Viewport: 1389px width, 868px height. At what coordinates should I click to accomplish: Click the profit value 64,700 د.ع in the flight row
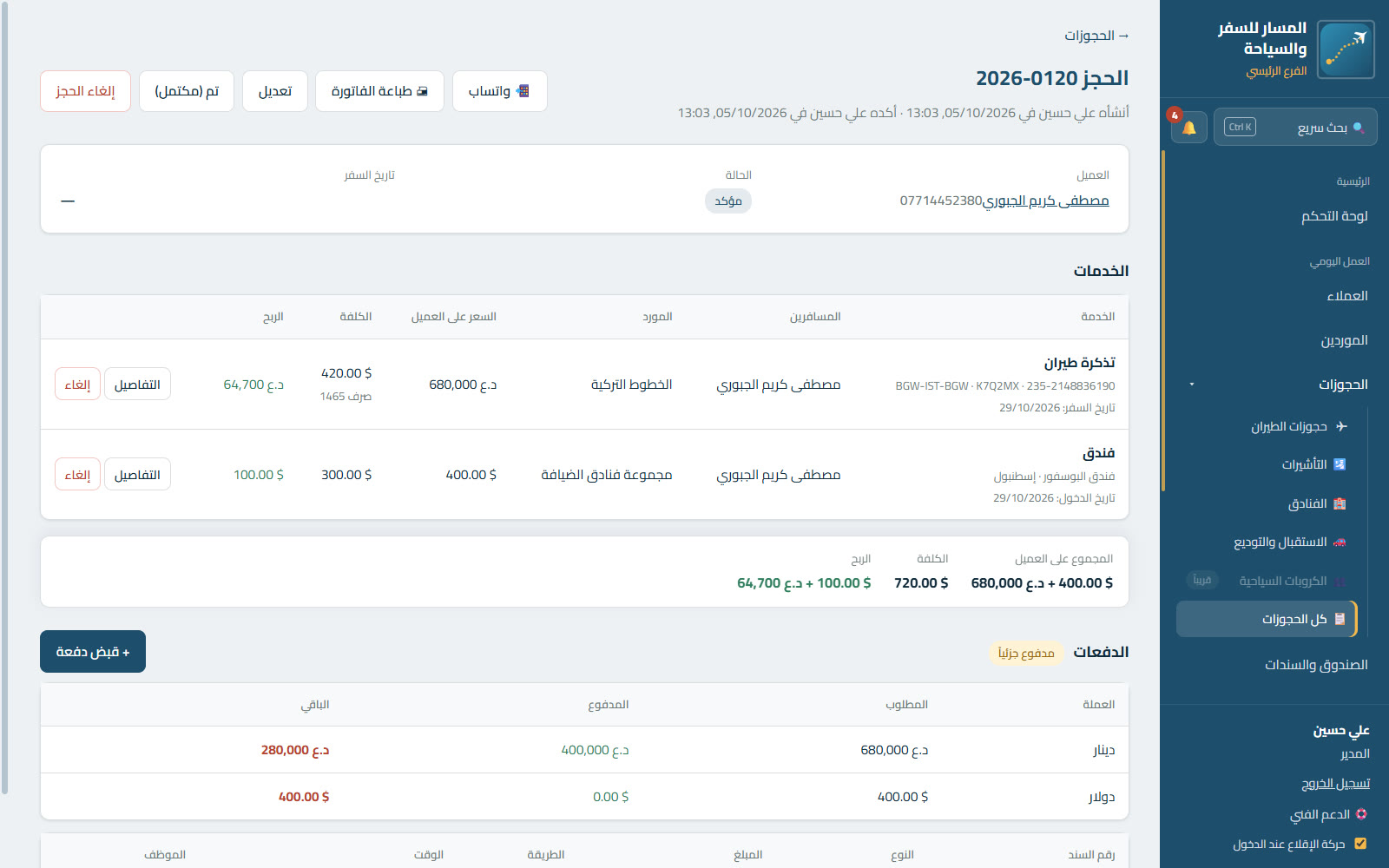click(253, 385)
